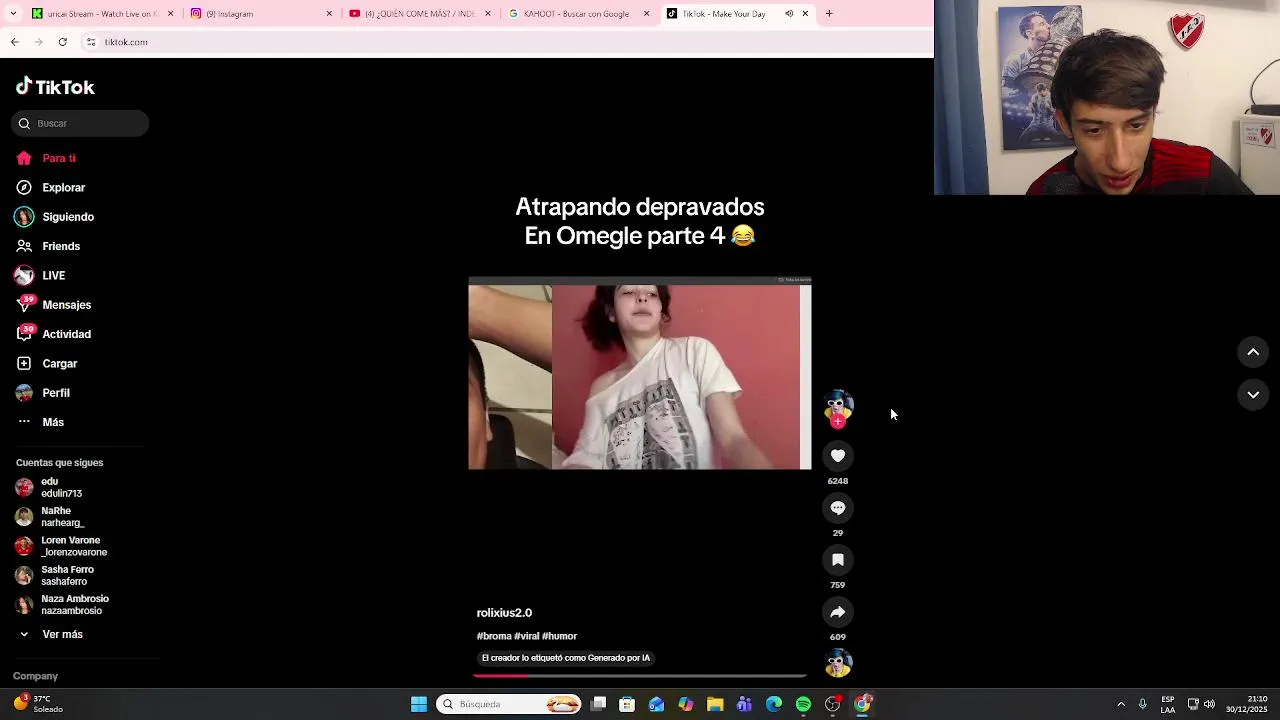Close the Instagram tab
1280x720 pixels.
(329, 14)
